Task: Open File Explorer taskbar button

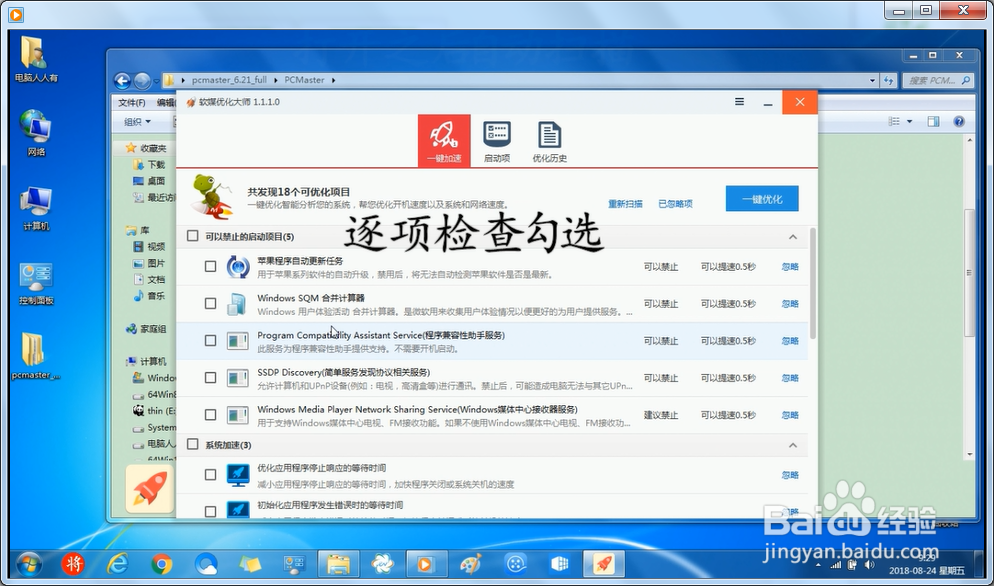Action: [339, 564]
